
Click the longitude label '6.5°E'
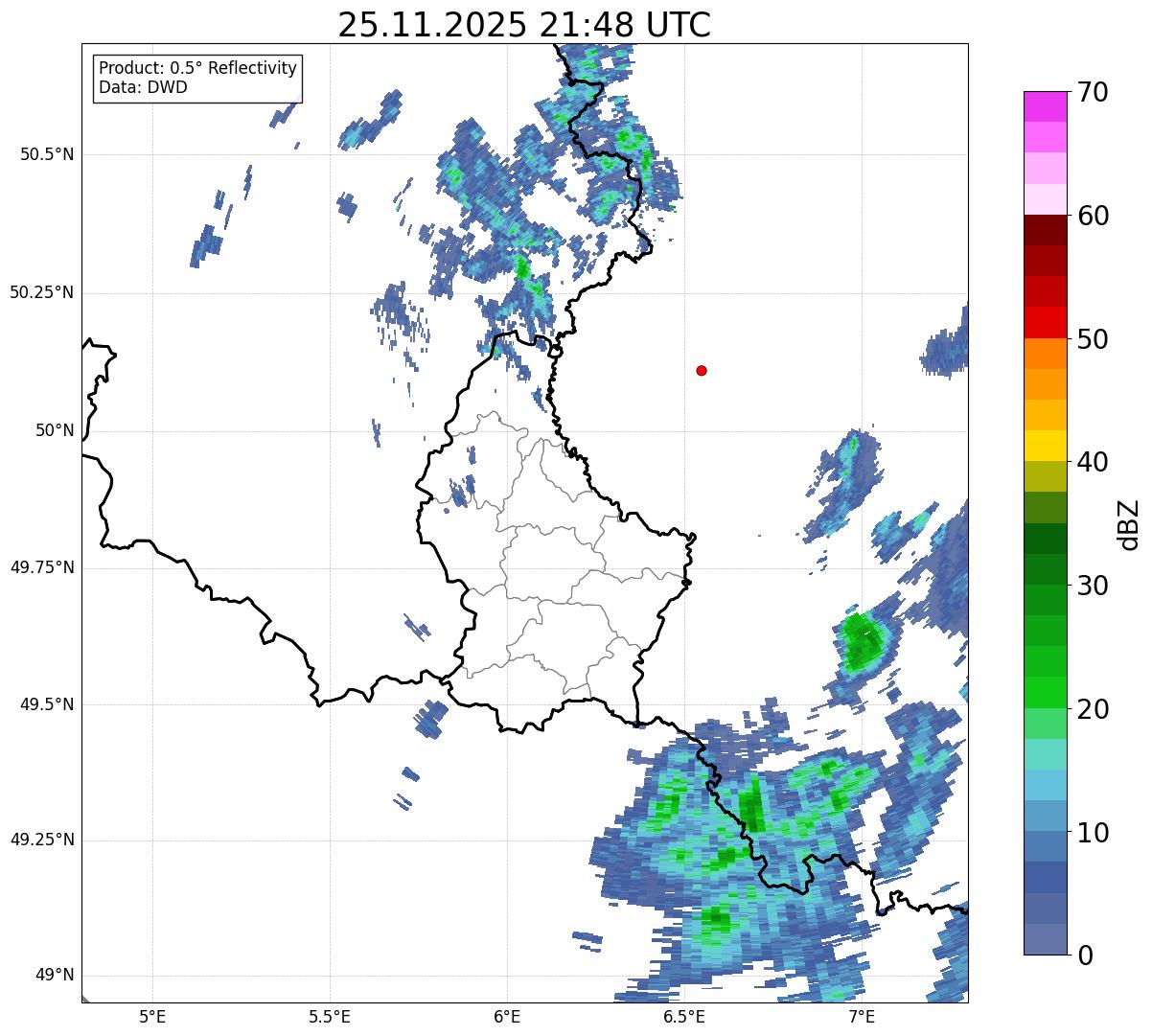[684, 1016]
